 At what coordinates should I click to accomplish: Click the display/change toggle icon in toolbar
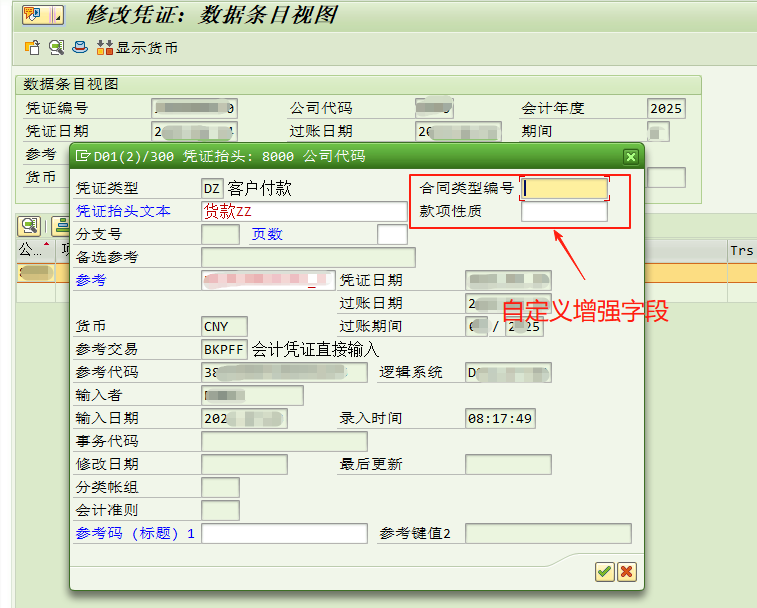[x=32, y=47]
